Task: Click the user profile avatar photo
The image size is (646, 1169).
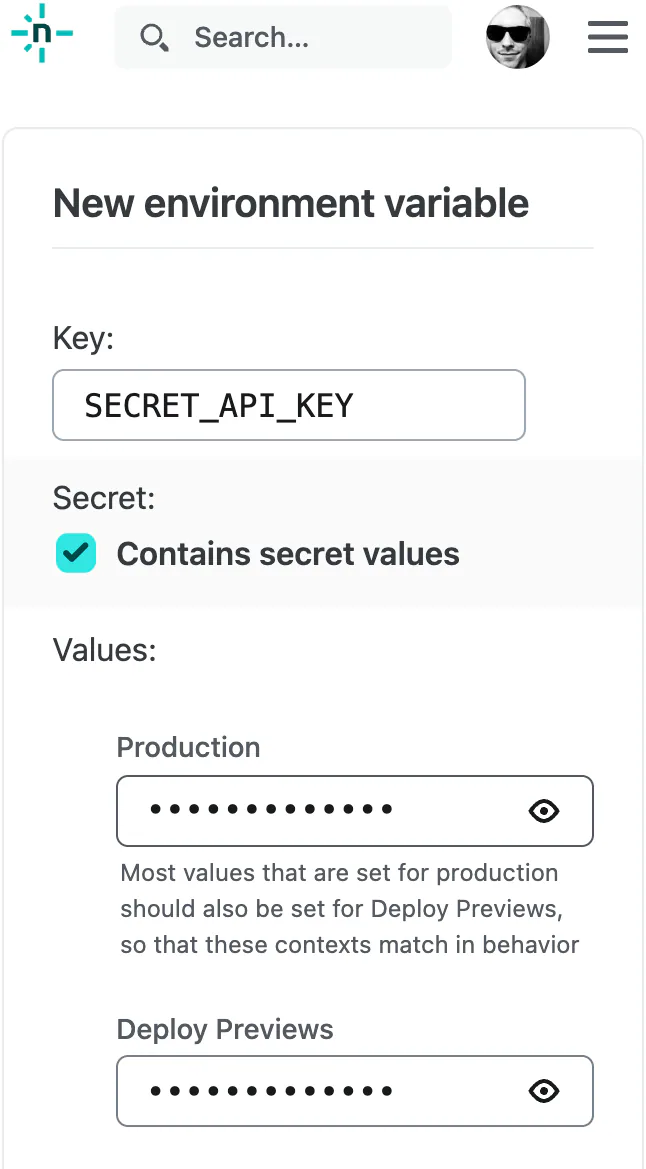Action: [517, 36]
